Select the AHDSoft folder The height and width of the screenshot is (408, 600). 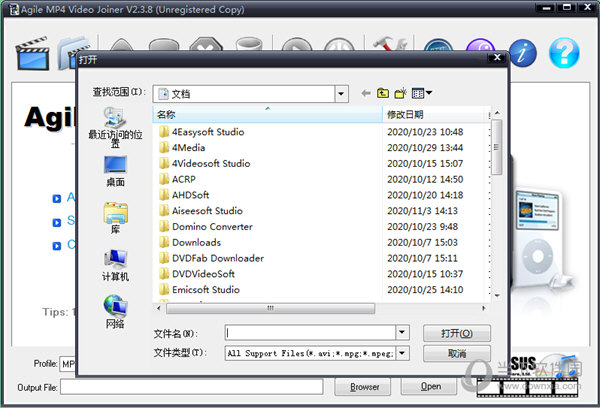184,195
